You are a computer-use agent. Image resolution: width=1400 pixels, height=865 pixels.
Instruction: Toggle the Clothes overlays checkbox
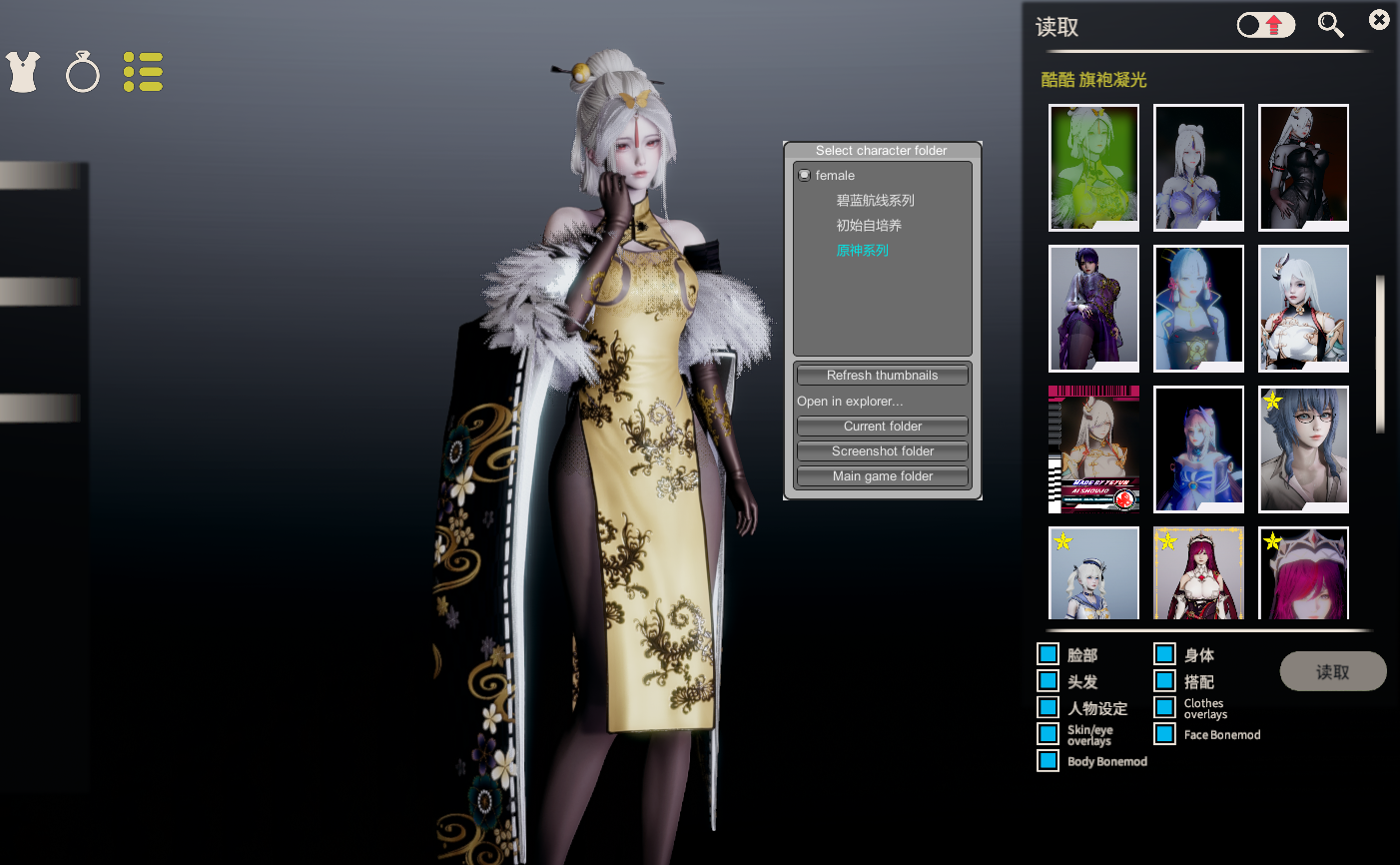1164,707
